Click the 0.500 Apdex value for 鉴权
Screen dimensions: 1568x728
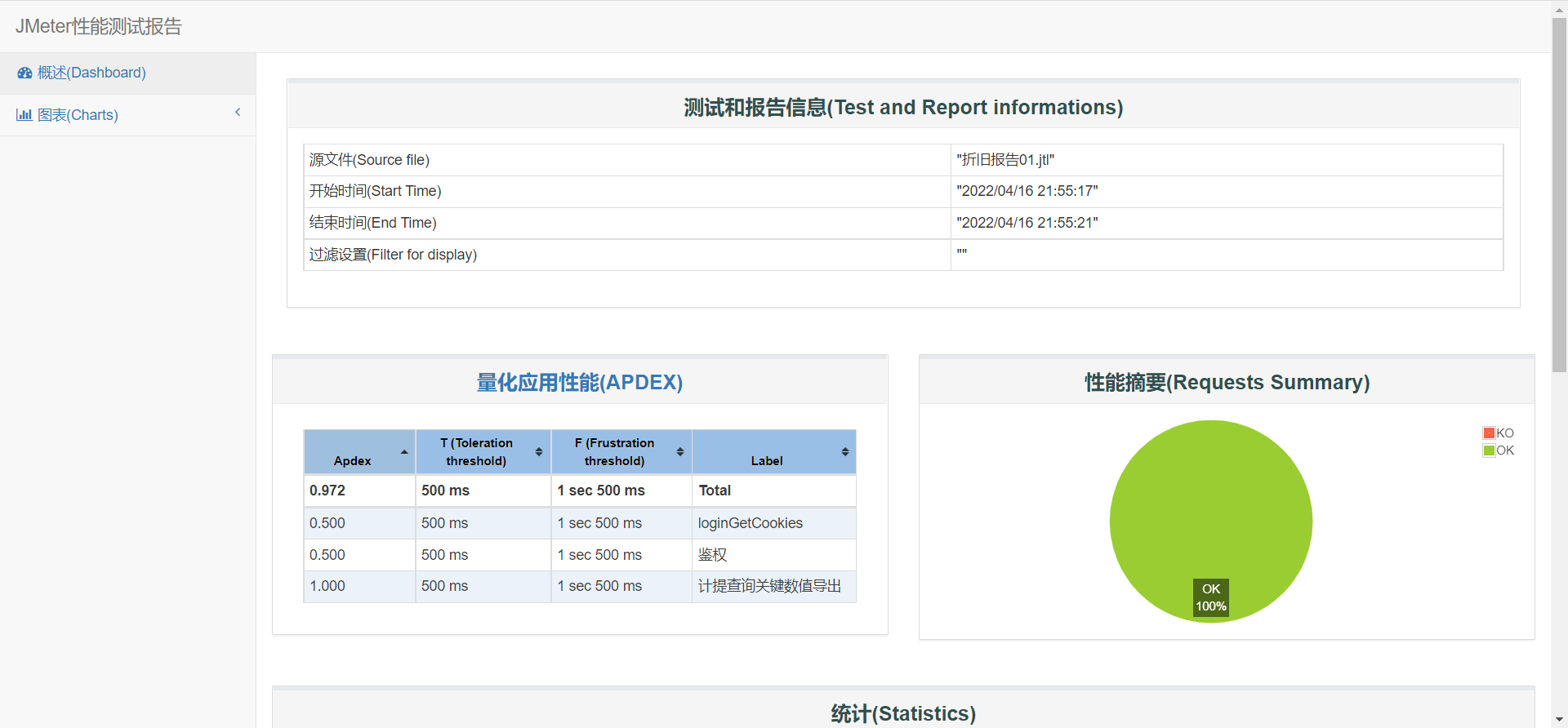click(327, 555)
